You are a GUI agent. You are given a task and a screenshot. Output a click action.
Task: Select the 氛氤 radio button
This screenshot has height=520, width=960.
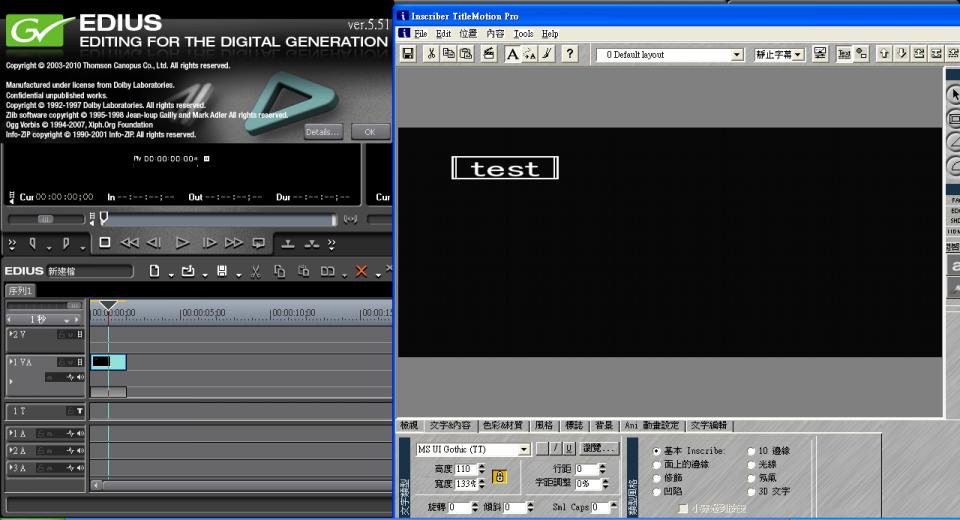751,478
